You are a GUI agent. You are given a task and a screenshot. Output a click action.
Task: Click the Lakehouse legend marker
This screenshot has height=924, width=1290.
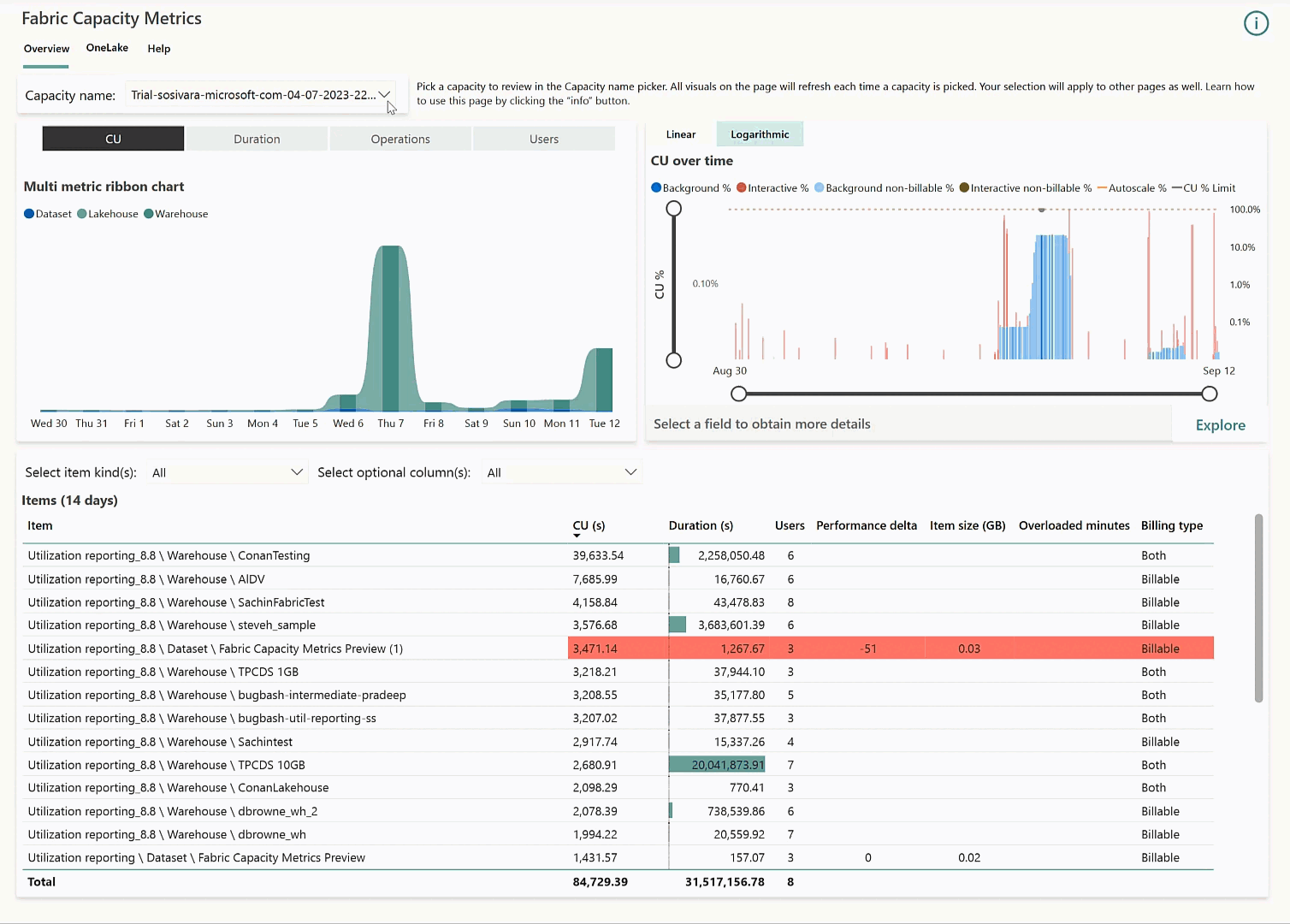pos(82,213)
